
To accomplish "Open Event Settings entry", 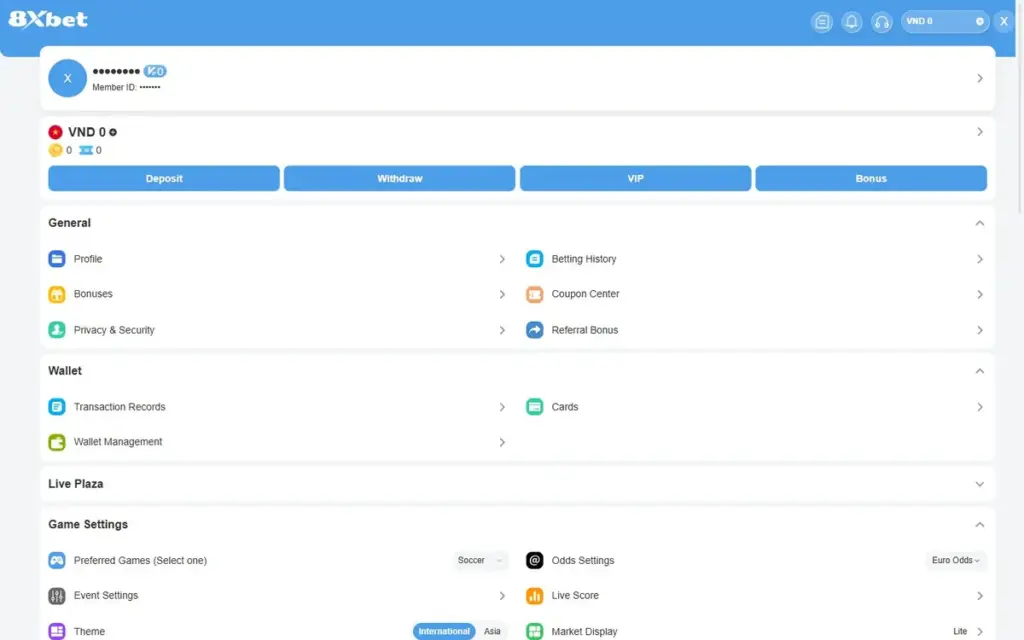I will click(278, 596).
